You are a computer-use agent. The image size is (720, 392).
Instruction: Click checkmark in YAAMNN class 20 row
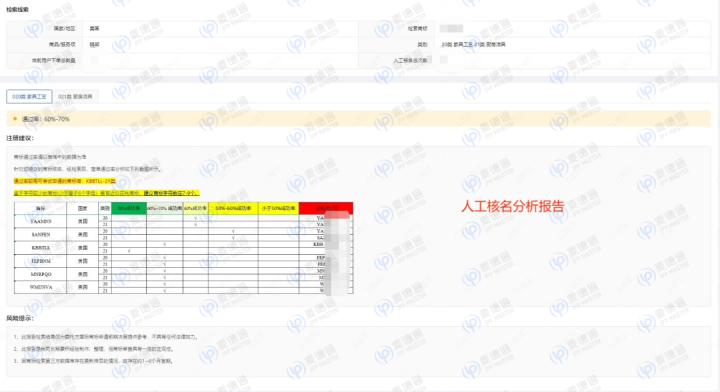[x=196, y=218]
